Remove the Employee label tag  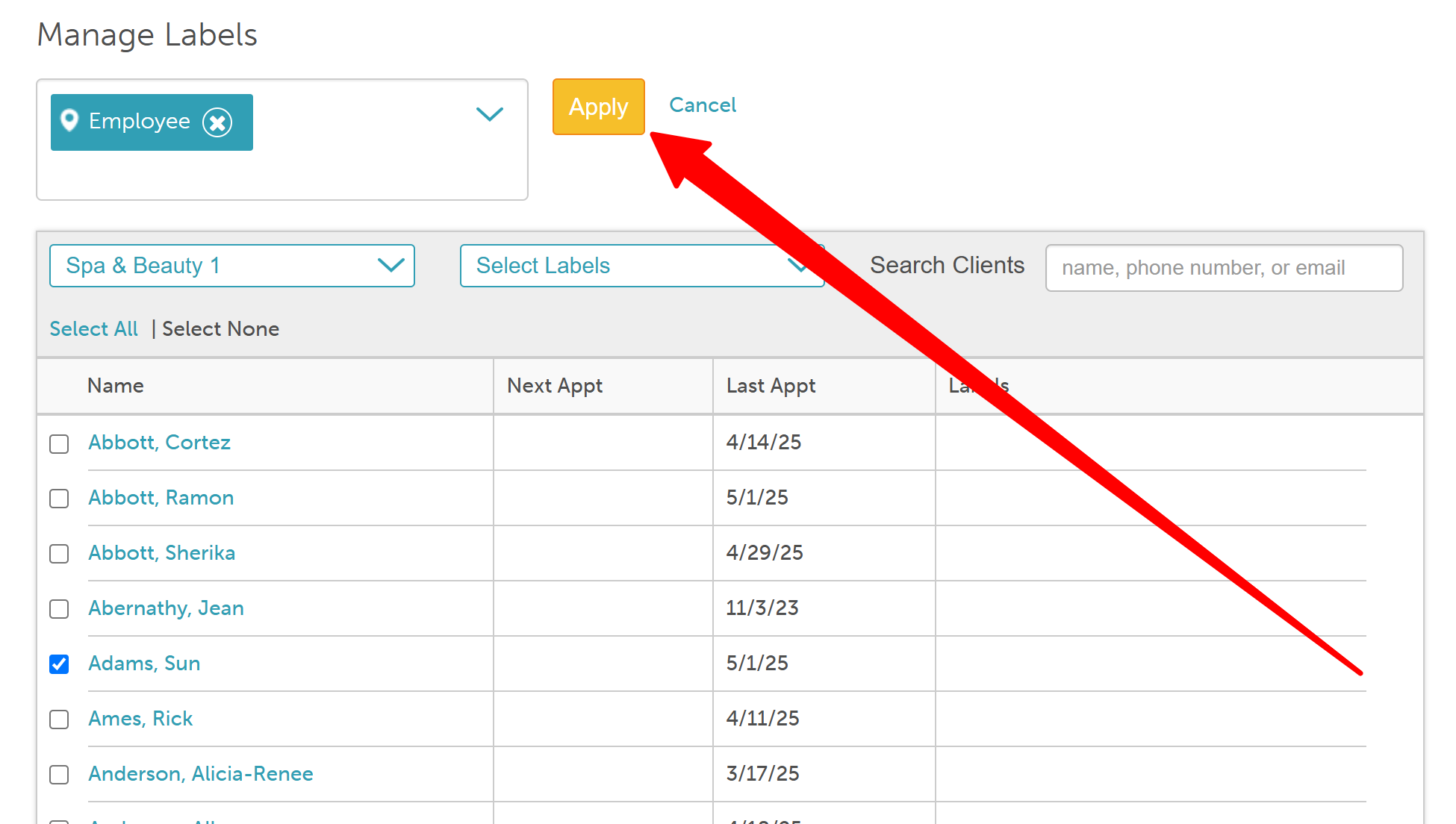coord(217,122)
